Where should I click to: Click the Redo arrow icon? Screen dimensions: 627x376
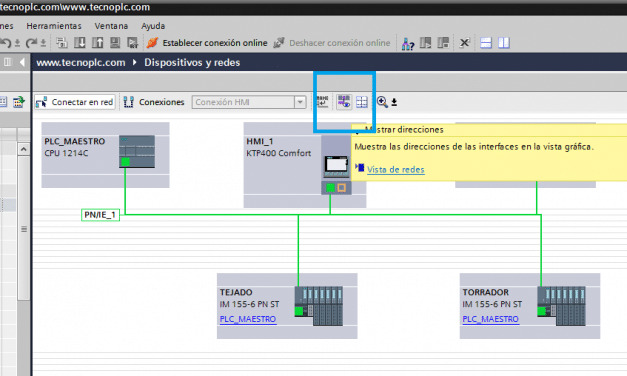pos(31,43)
